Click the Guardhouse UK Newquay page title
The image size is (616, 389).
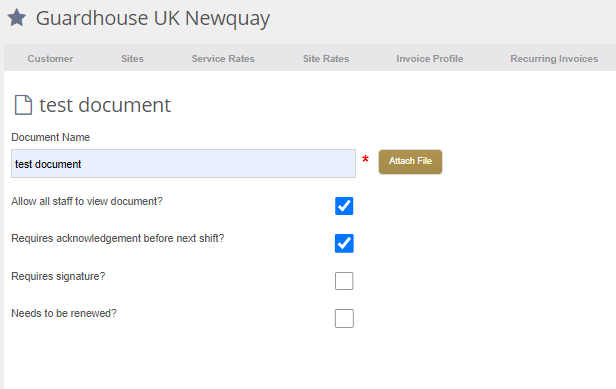[x=153, y=19]
